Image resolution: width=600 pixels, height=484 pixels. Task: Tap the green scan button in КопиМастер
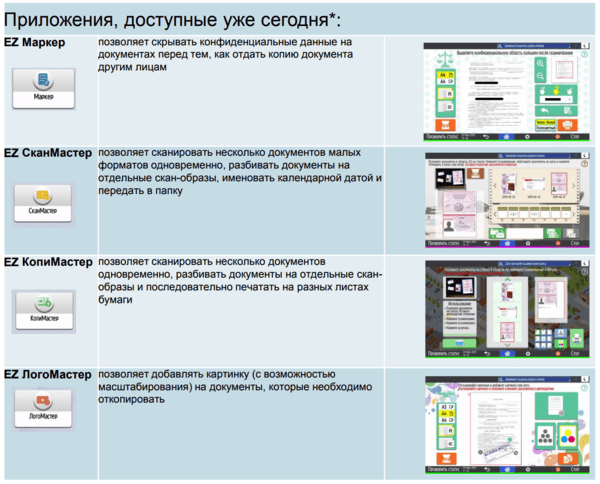pyautogui.click(x=459, y=343)
